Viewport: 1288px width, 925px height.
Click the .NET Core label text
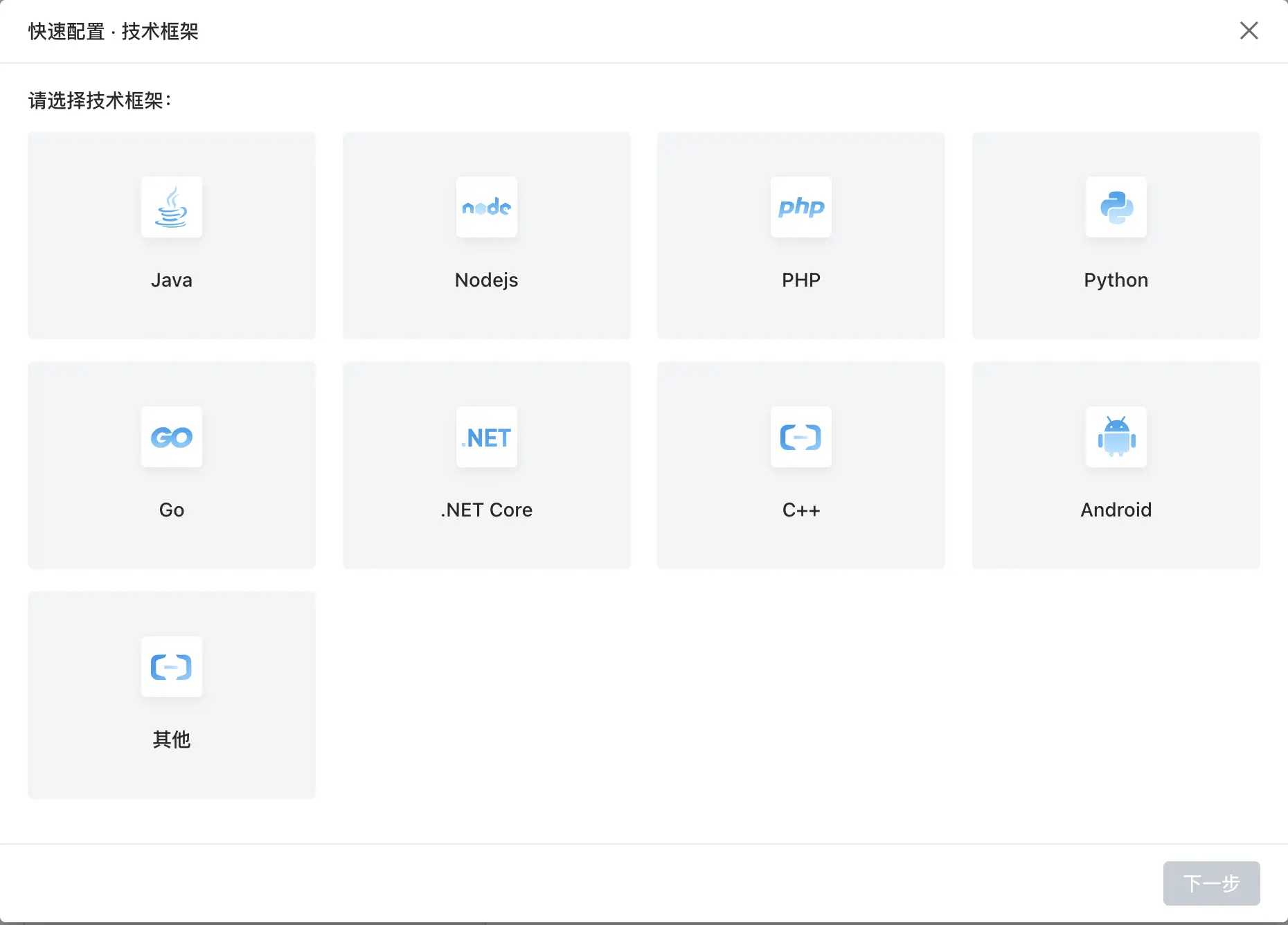pyautogui.click(x=487, y=510)
